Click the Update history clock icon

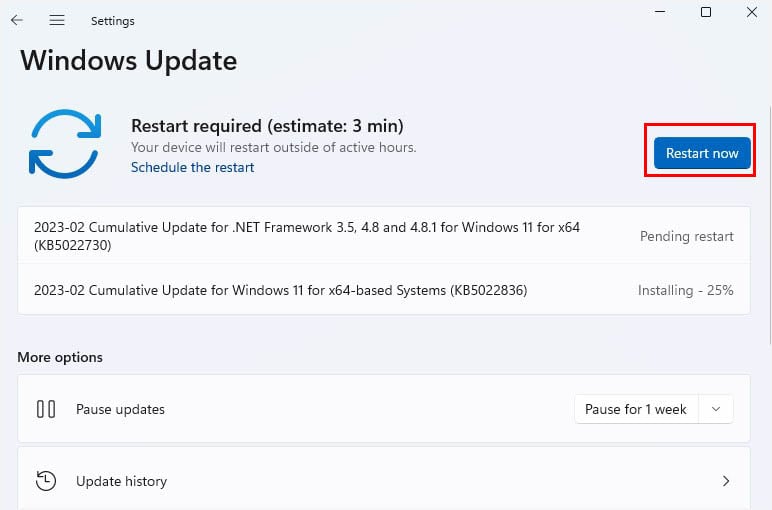click(x=46, y=481)
